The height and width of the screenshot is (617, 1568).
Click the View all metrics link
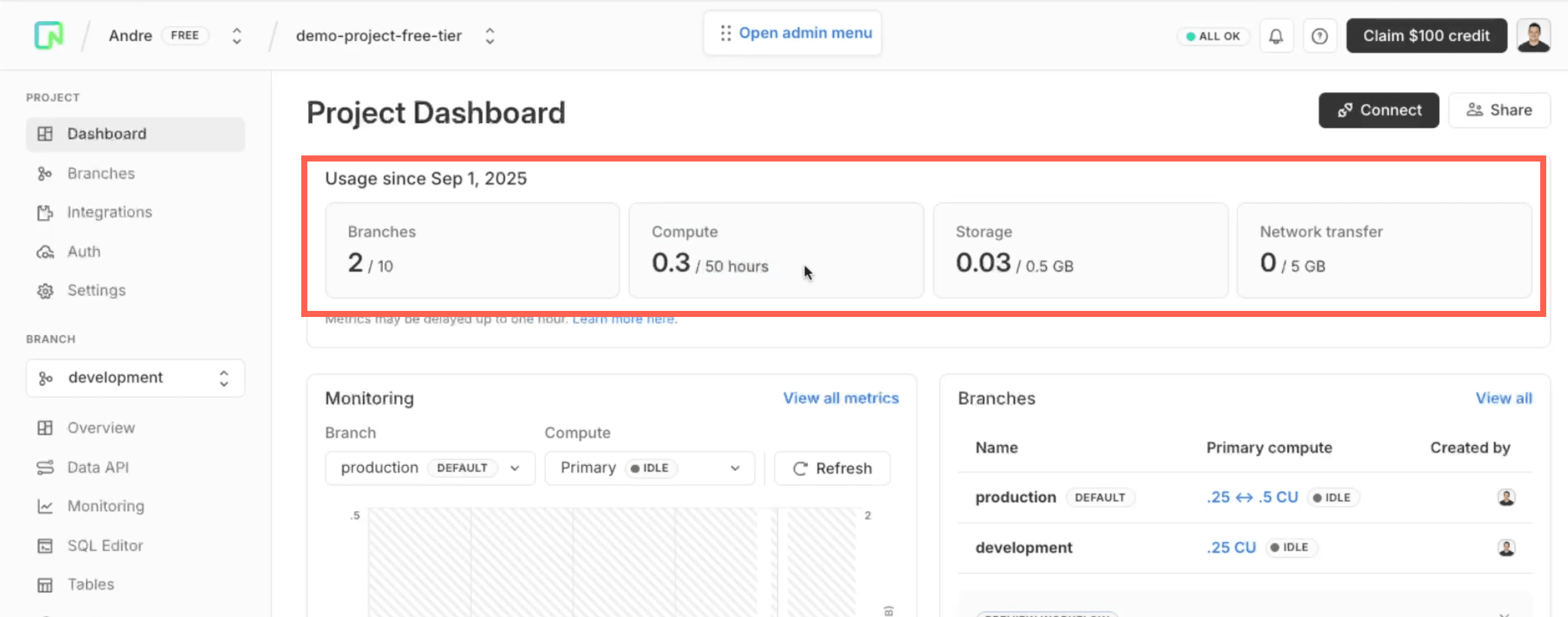[x=840, y=398]
